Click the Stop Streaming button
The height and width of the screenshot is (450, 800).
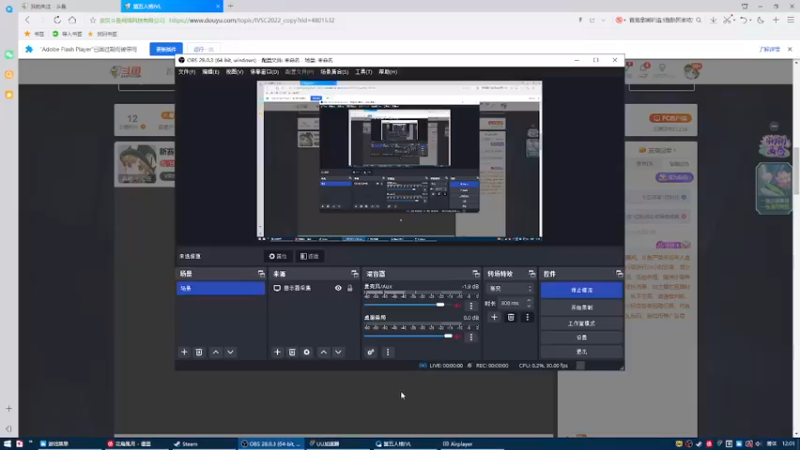click(582, 290)
